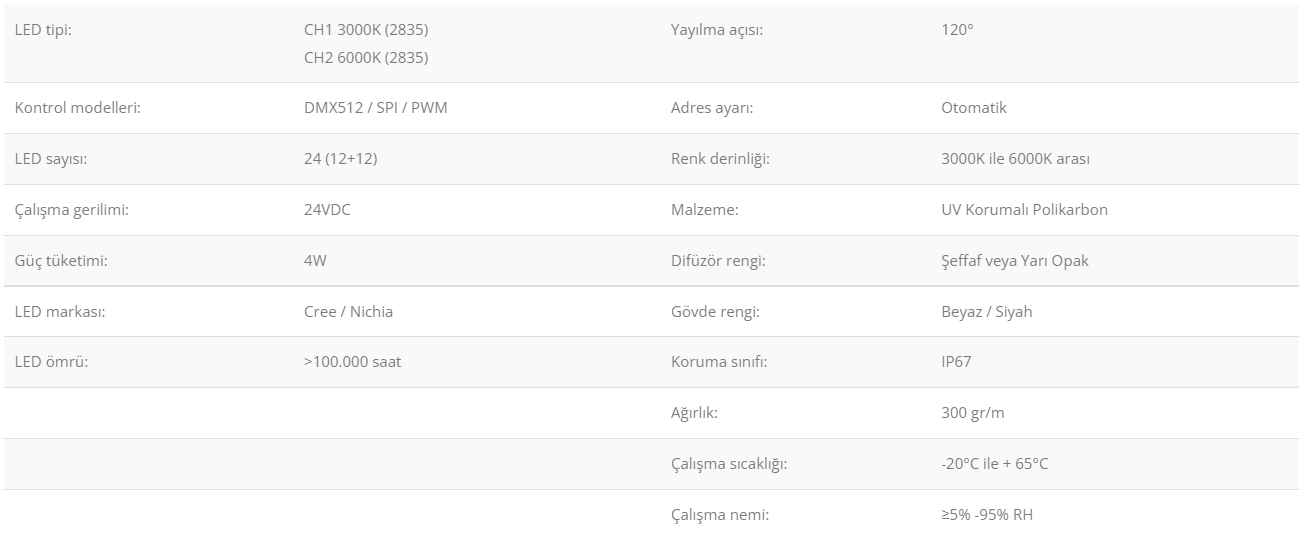
Task: Click the "Kontrol modelleri:" label
Action: click(x=77, y=108)
